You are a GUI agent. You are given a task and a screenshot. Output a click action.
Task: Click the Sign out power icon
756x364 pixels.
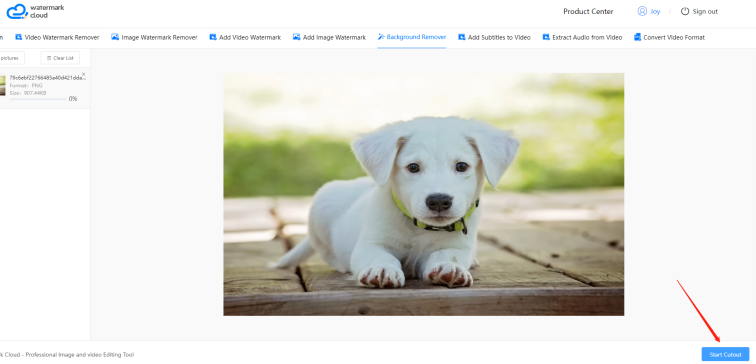(x=685, y=11)
